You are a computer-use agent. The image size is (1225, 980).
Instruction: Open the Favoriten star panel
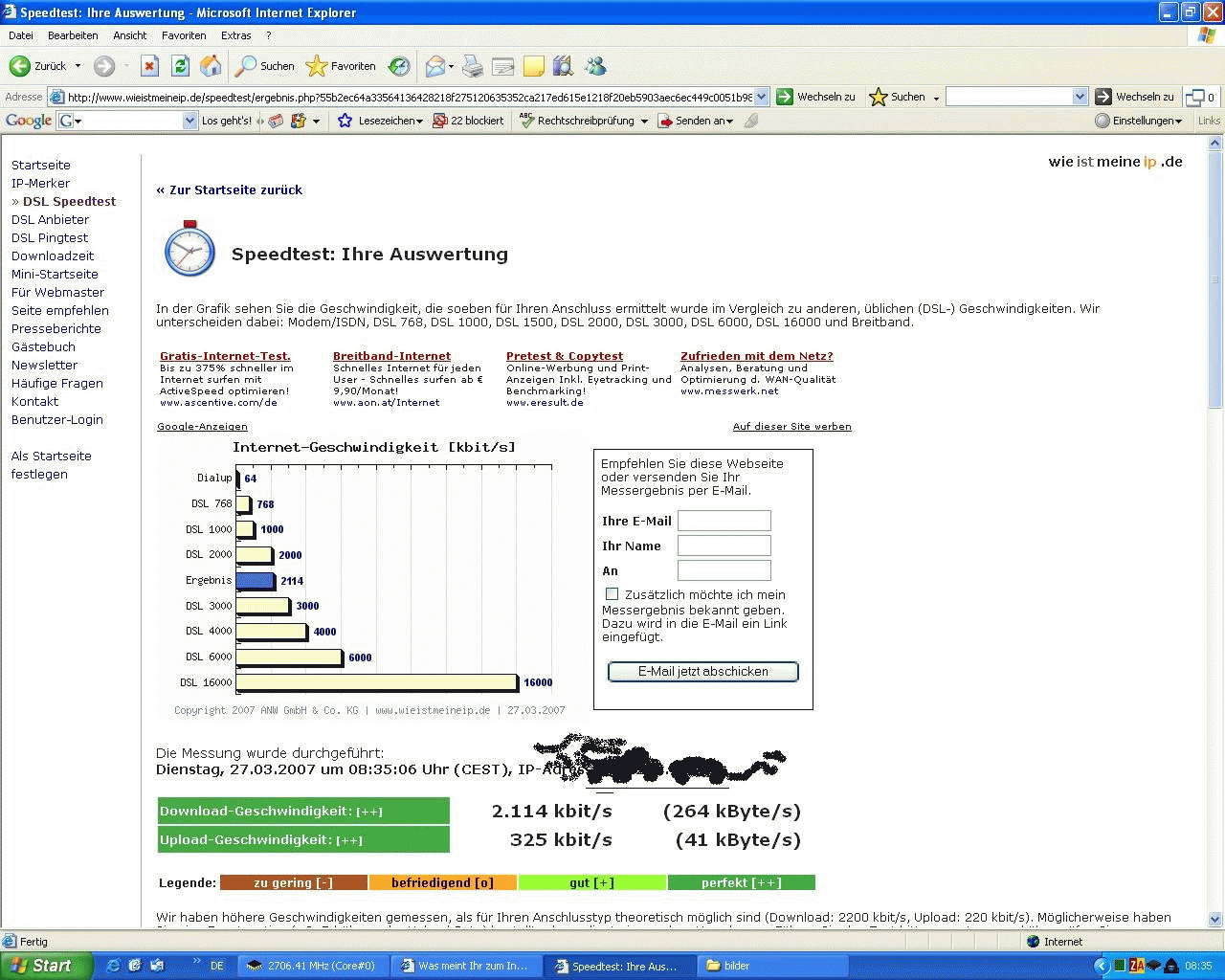[341, 66]
